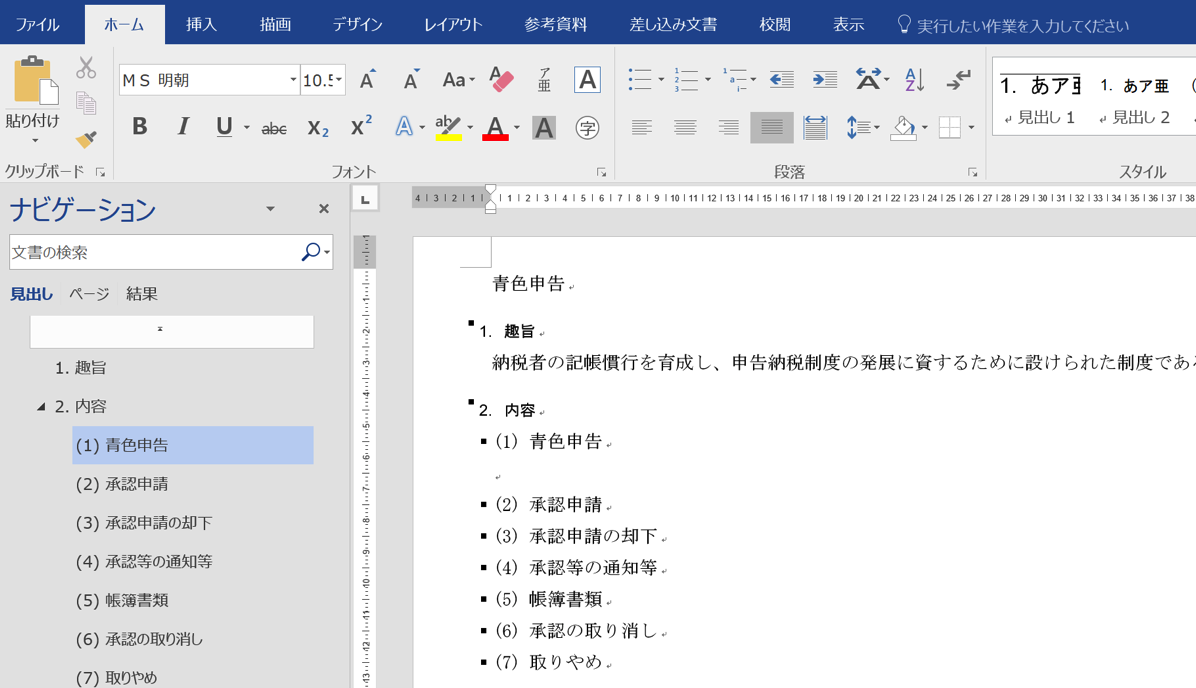Collapse the 2. 内容 heading in navigation

tap(41, 407)
